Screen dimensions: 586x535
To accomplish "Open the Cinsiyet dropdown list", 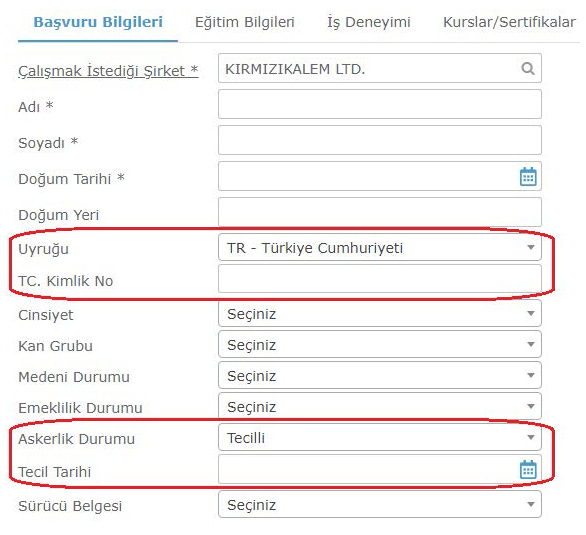I will pos(380,313).
